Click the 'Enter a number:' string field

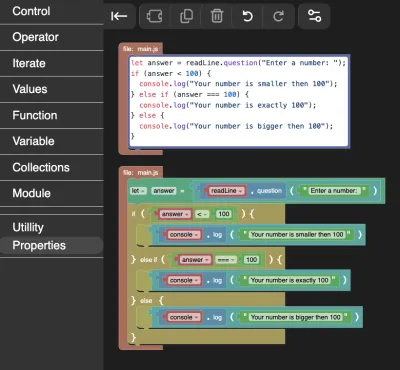pyautogui.click(x=333, y=191)
